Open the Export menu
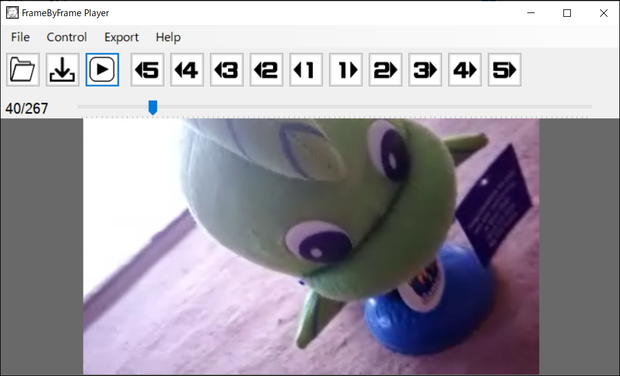The height and width of the screenshot is (376, 620). [x=121, y=37]
